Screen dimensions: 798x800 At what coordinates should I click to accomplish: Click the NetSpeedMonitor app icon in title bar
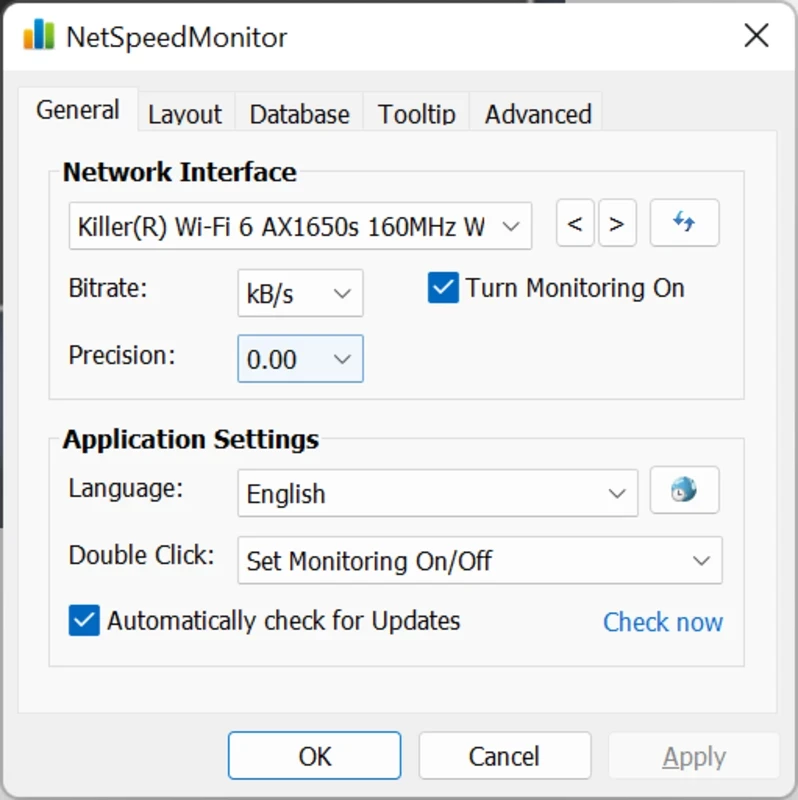point(39,36)
